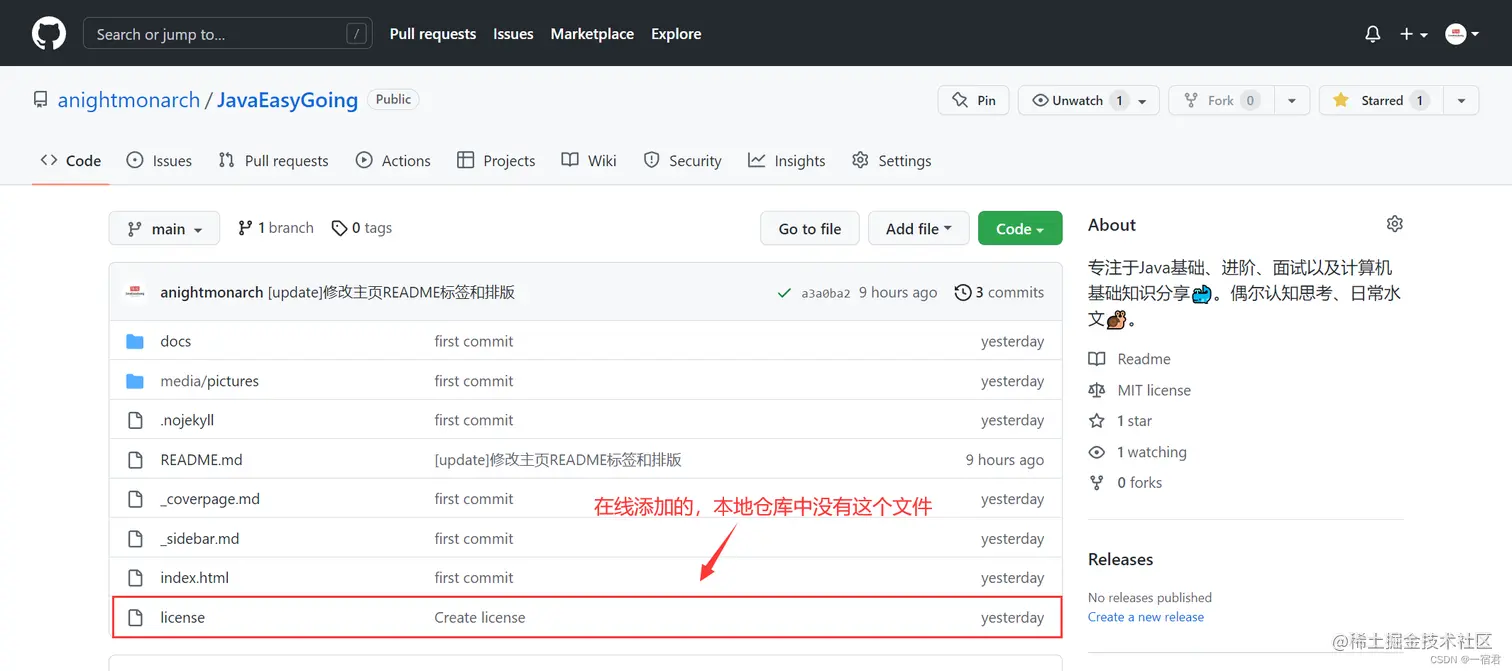Click the .nojekyll file icon
Viewport: 1512px width, 671px height.
(135, 420)
